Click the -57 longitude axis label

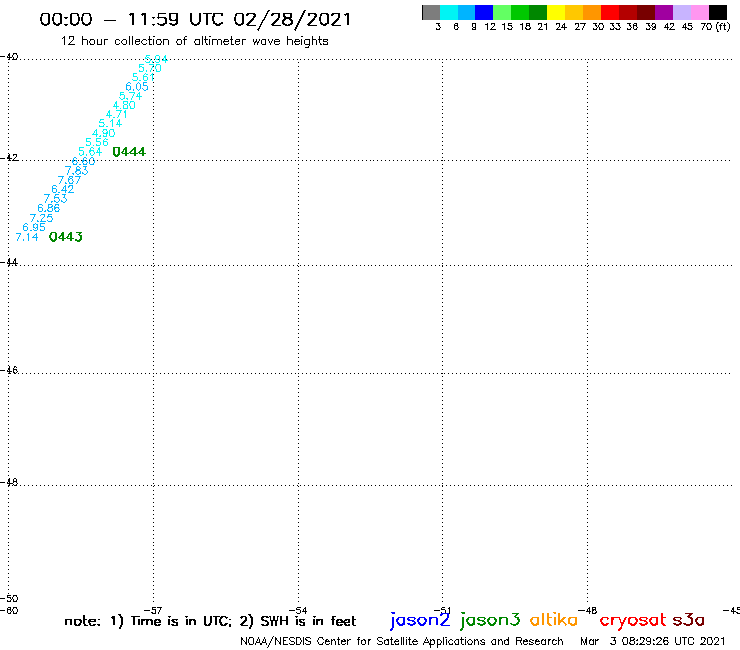[153, 610]
